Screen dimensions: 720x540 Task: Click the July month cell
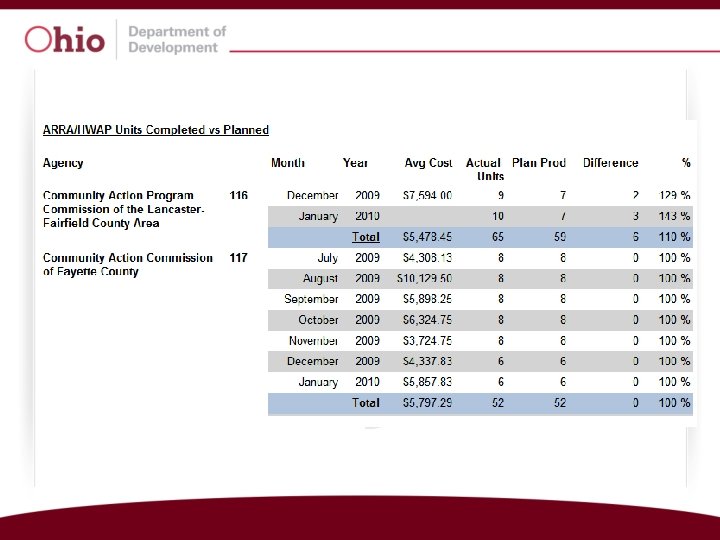(x=327, y=258)
